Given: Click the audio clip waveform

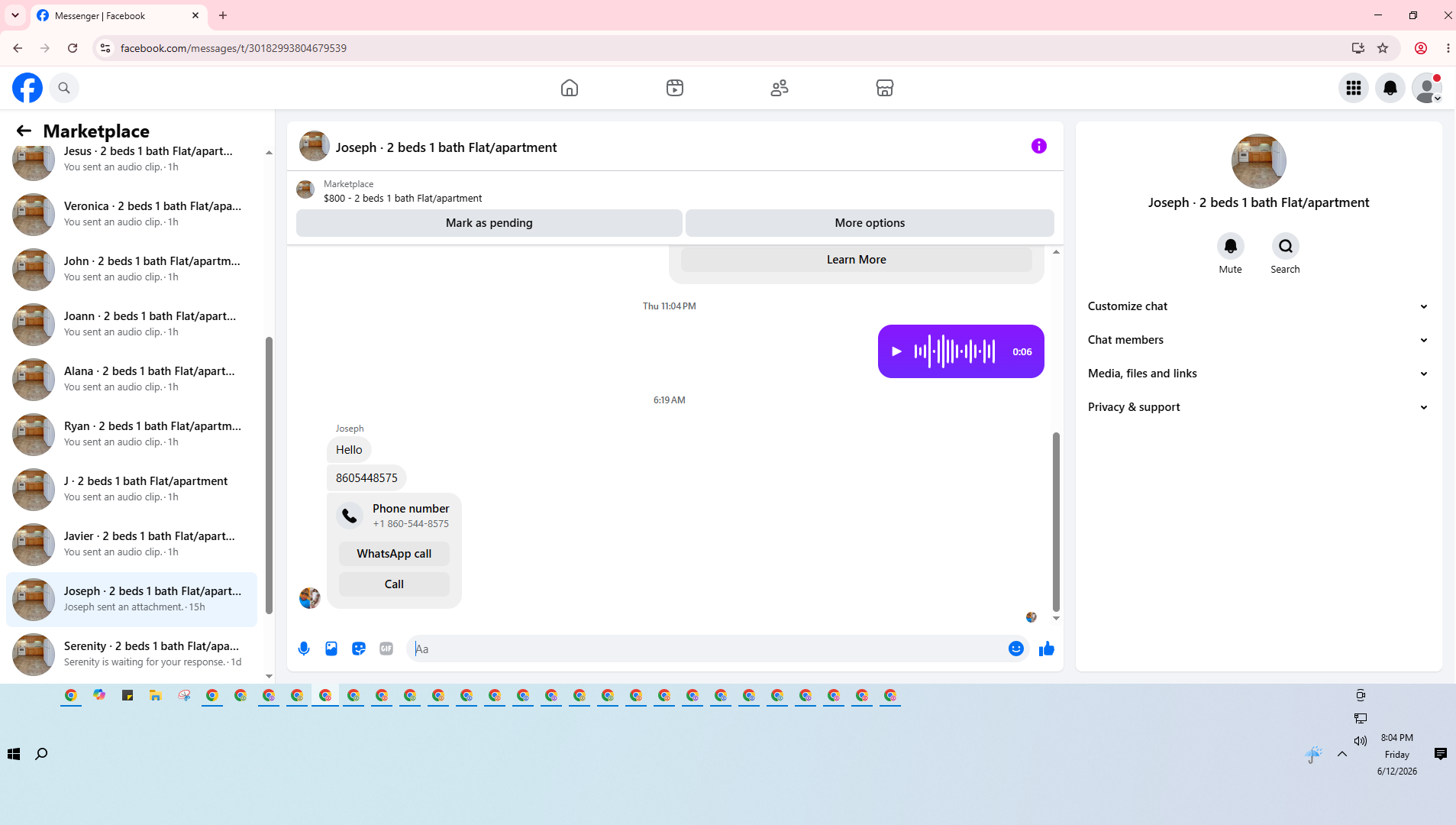Looking at the screenshot, I should 954,351.
